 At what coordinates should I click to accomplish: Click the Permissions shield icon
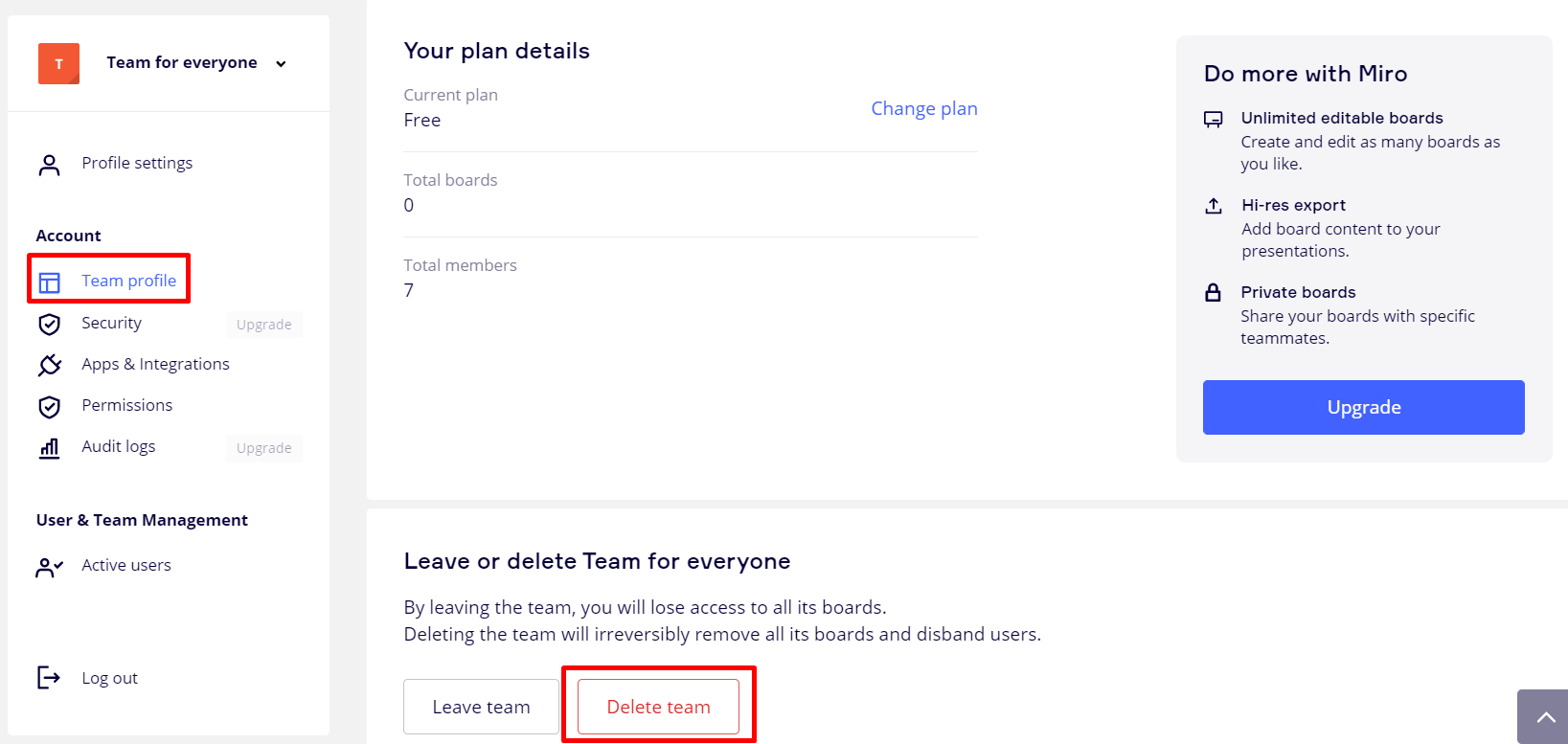click(49, 407)
